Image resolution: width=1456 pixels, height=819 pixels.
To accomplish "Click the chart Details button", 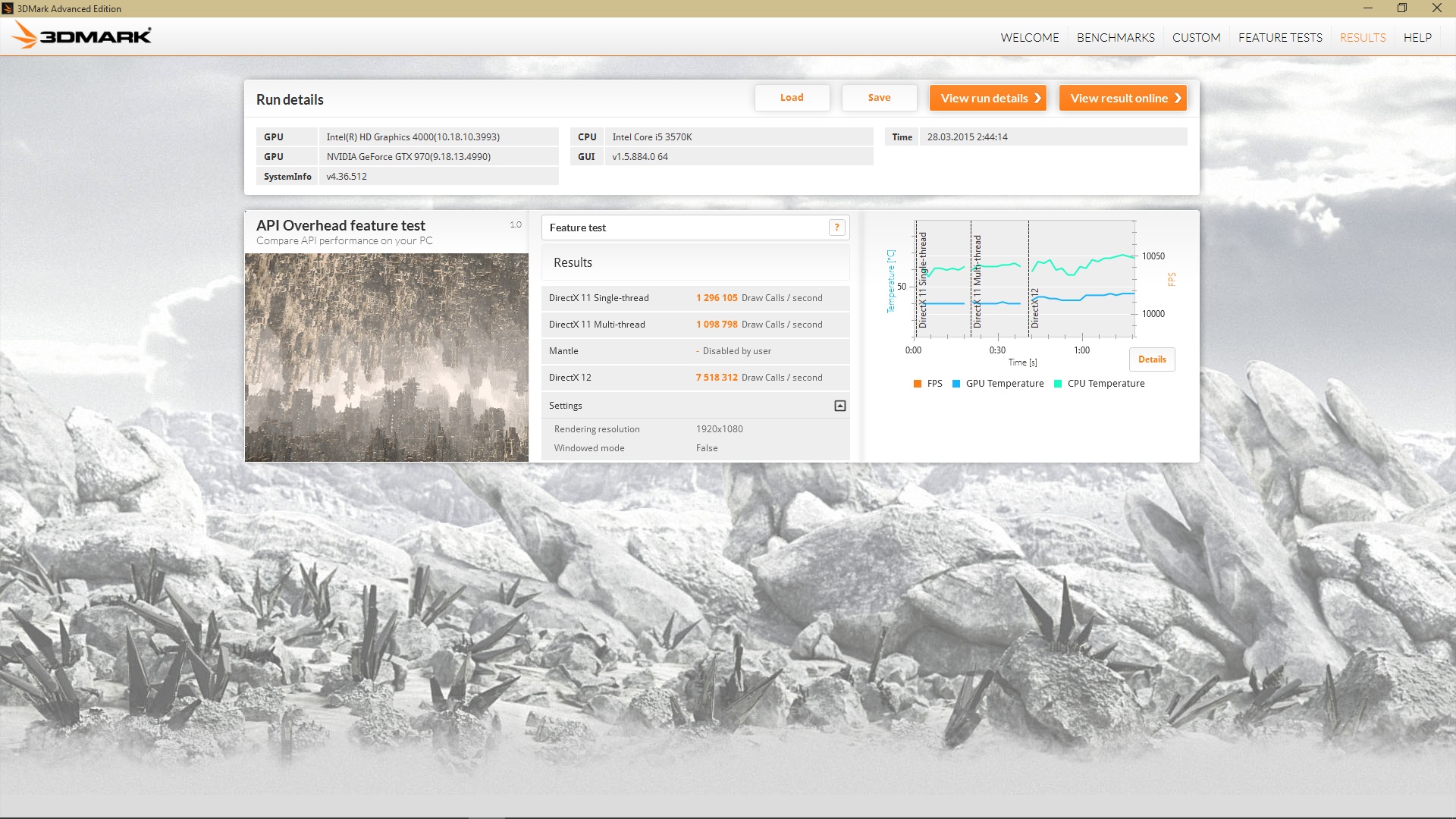I will pos(1151,359).
